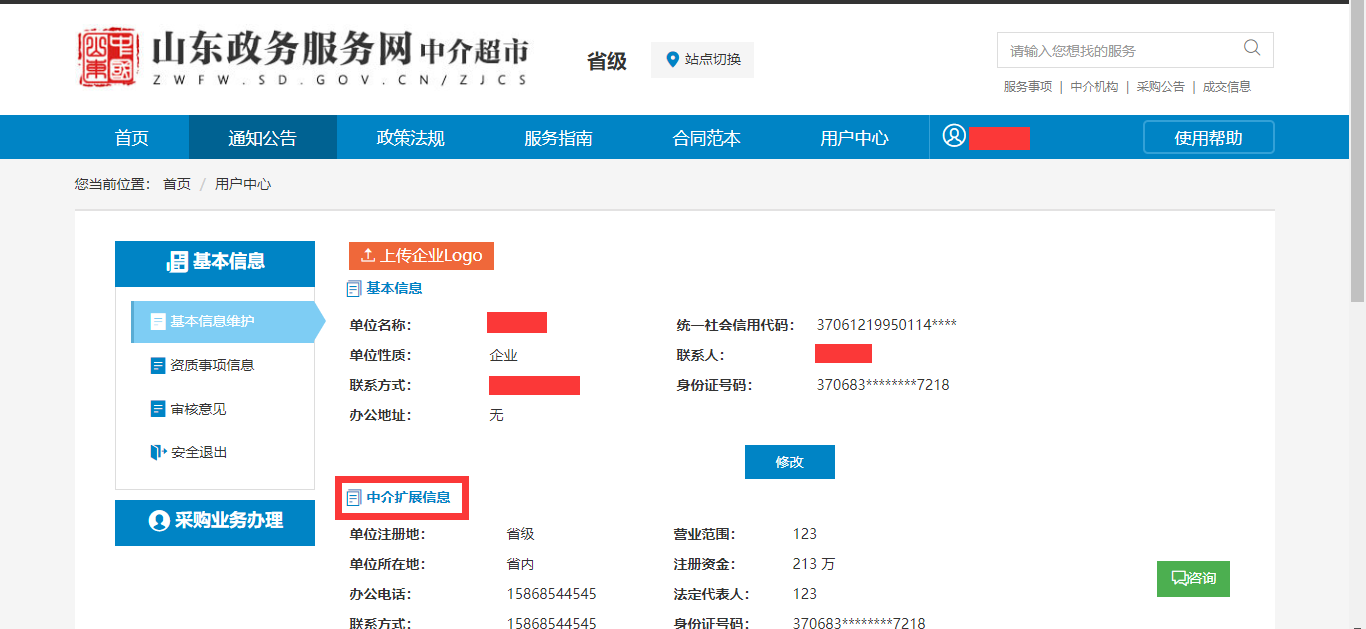Click the 使用帮助 help button
This screenshot has height=629, width=1366.
coord(1208,138)
